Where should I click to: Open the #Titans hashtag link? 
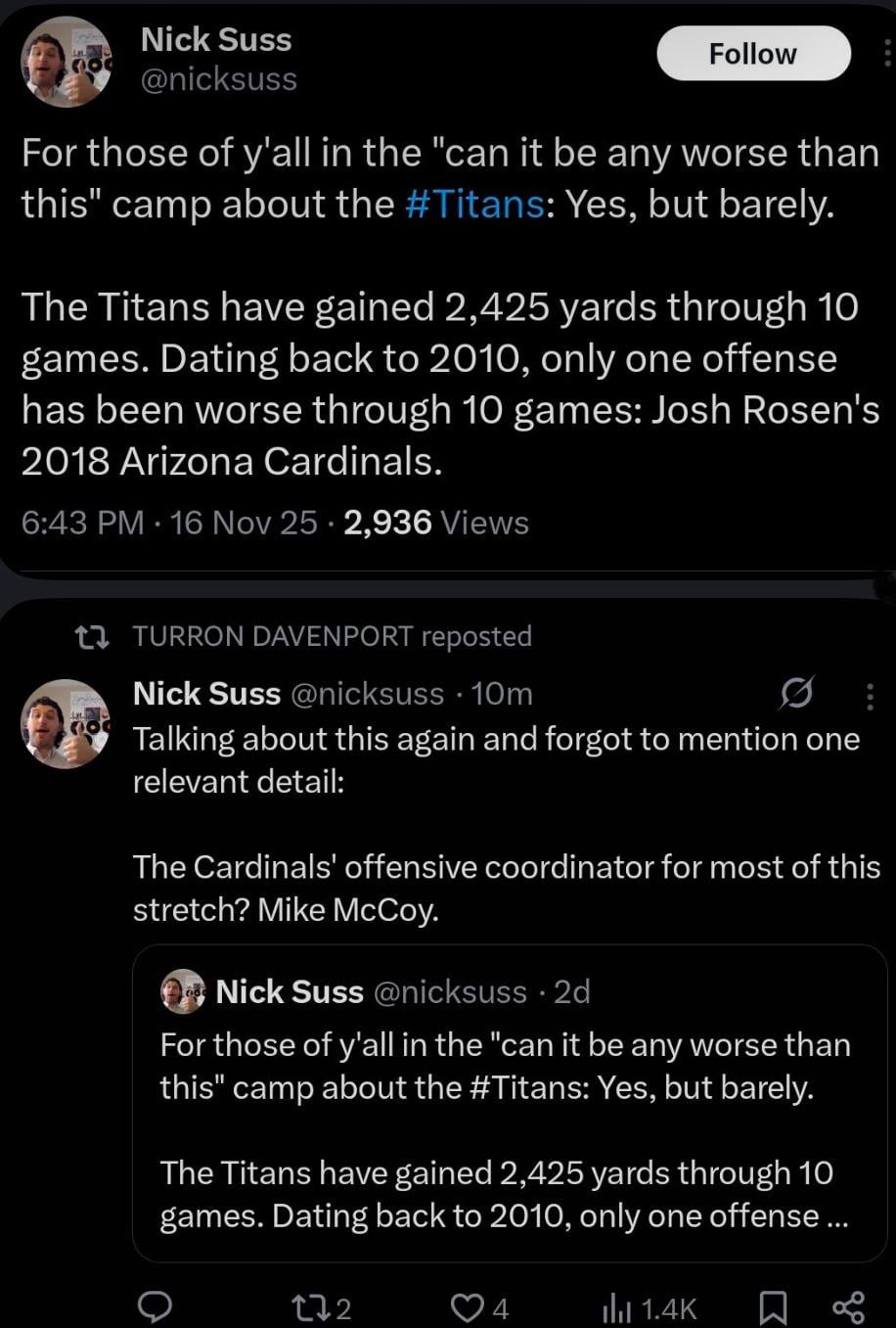(x=473, y=204)
